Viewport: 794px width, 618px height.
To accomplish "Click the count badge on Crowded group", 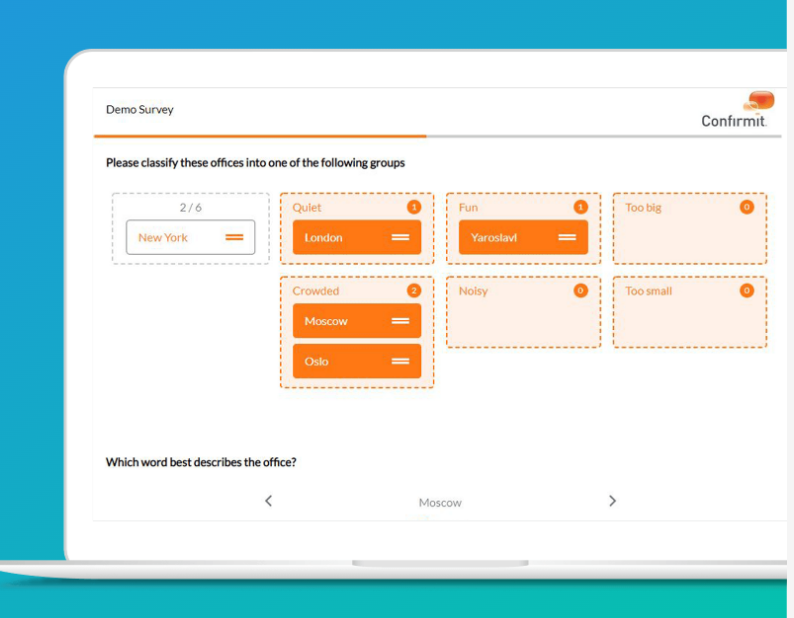I will point(414,291).
